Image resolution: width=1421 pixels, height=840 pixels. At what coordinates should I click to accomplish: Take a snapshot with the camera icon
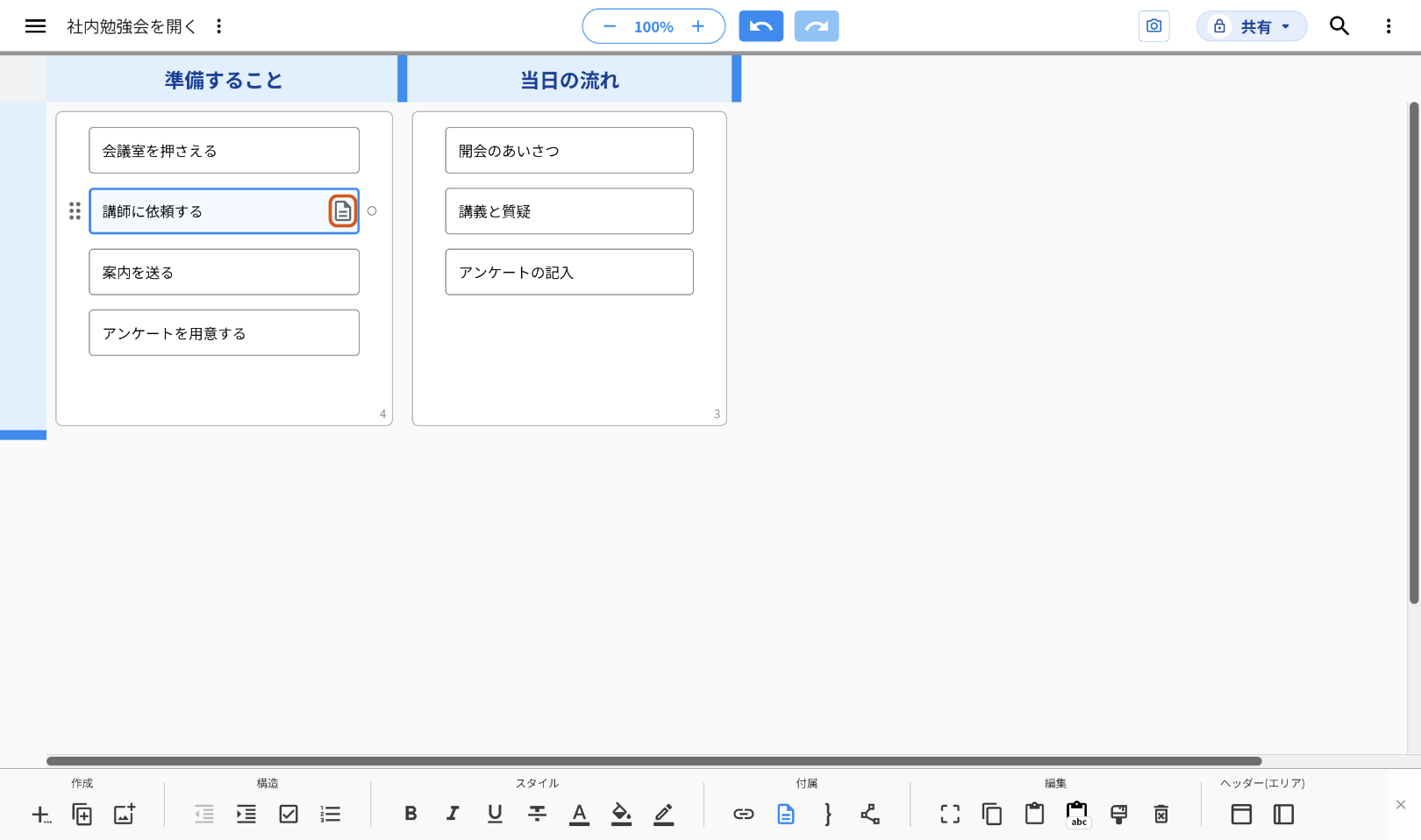pyautogui.click(x=1153, y=26)
